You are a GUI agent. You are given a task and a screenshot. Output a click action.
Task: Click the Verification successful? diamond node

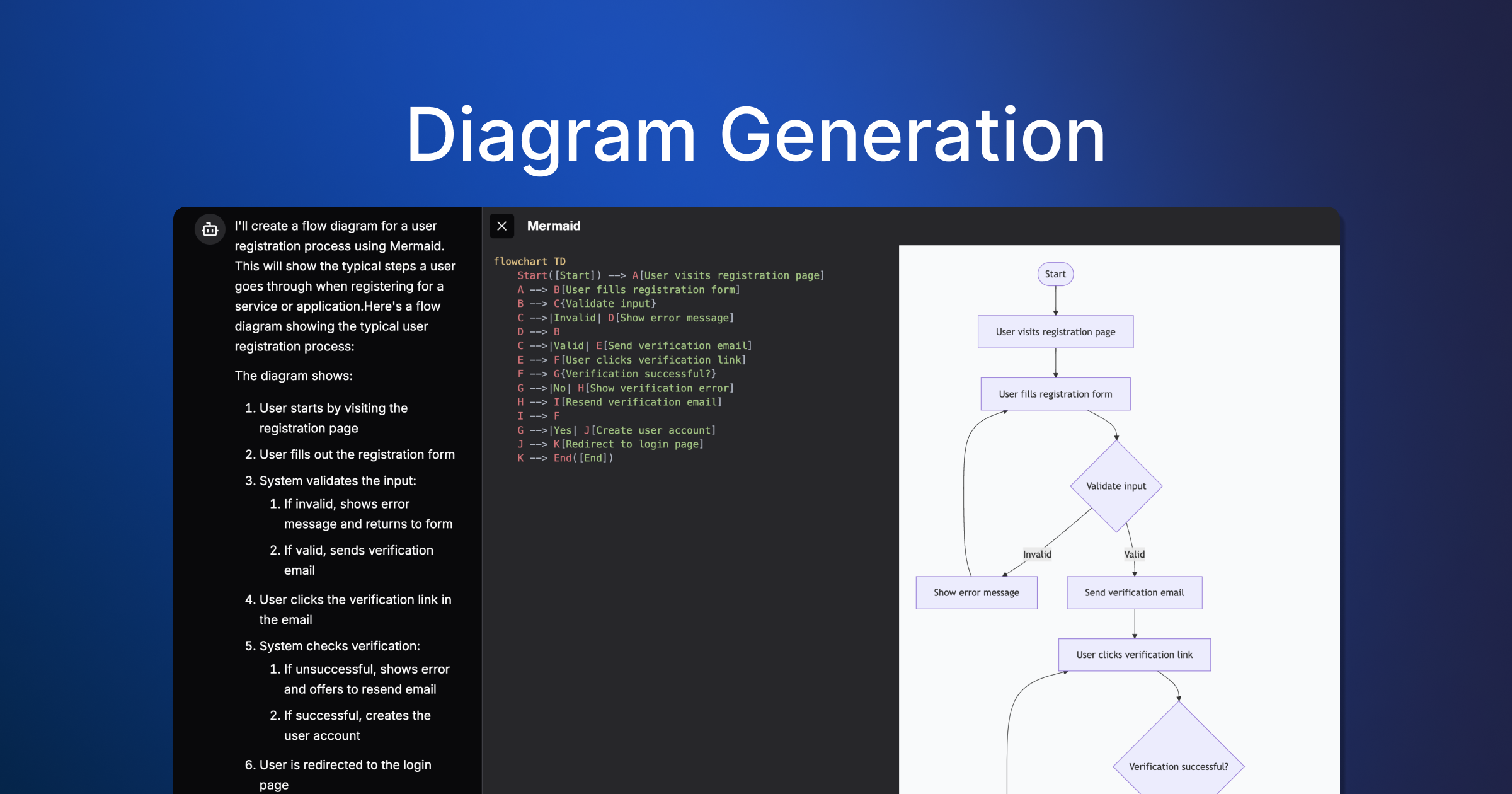[1178, 766]
